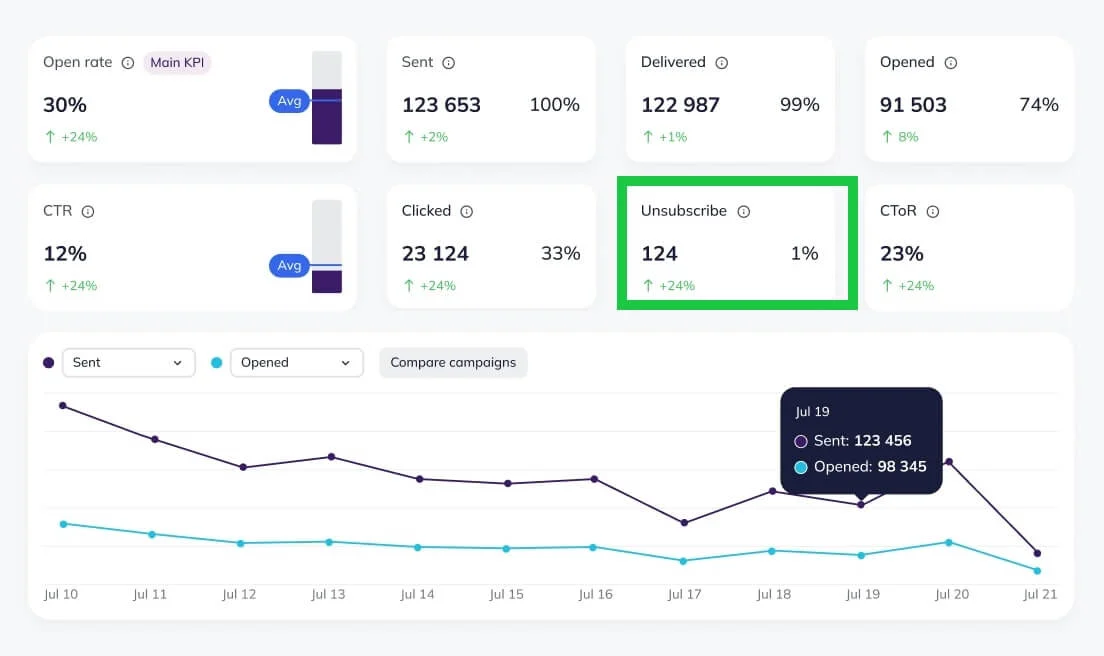The width and height of the screenshot is (1104, 656).
Task: Click the Unsubscribe count 124
Action: 659,253
